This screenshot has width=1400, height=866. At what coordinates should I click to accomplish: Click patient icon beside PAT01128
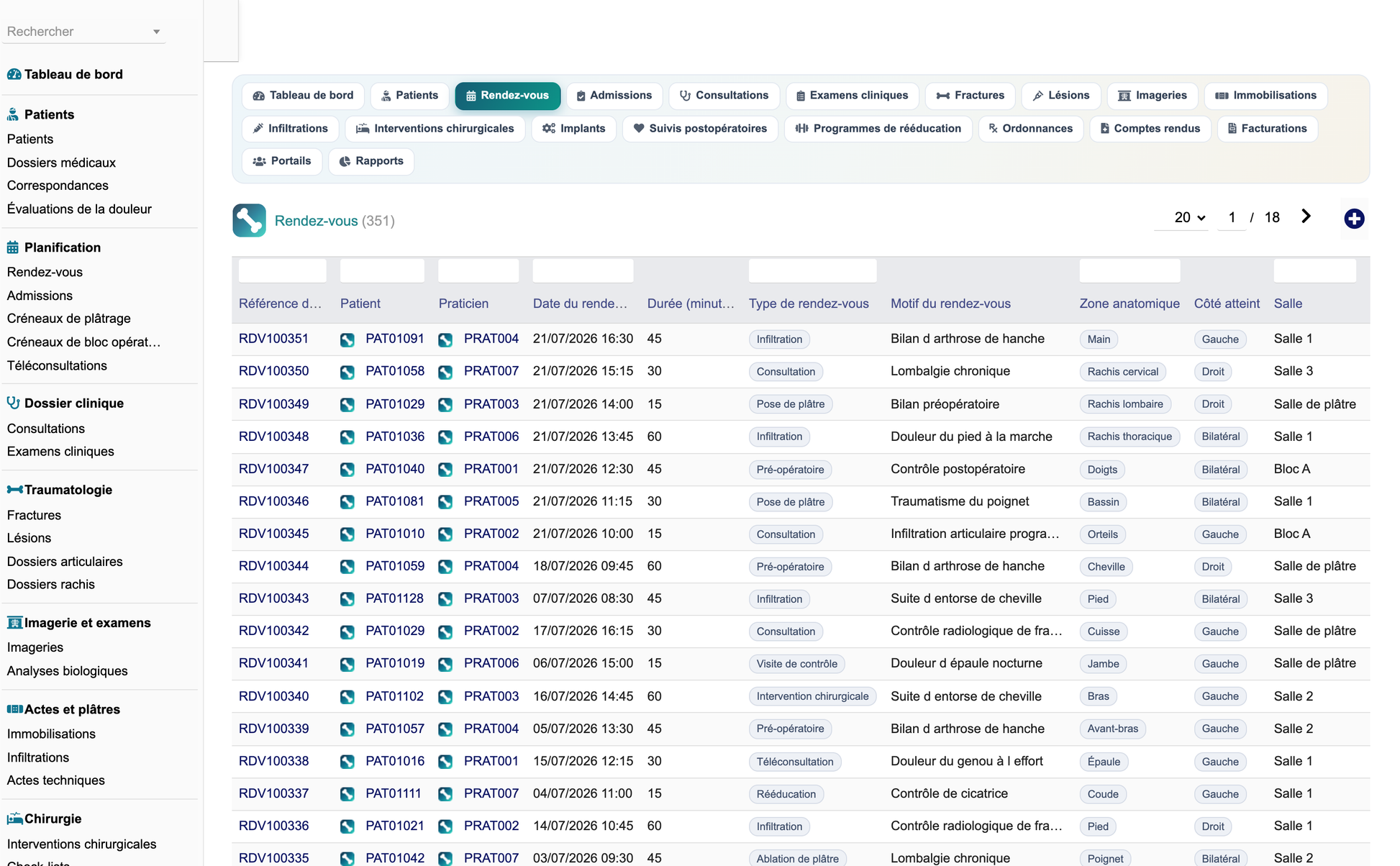point(347,599)
